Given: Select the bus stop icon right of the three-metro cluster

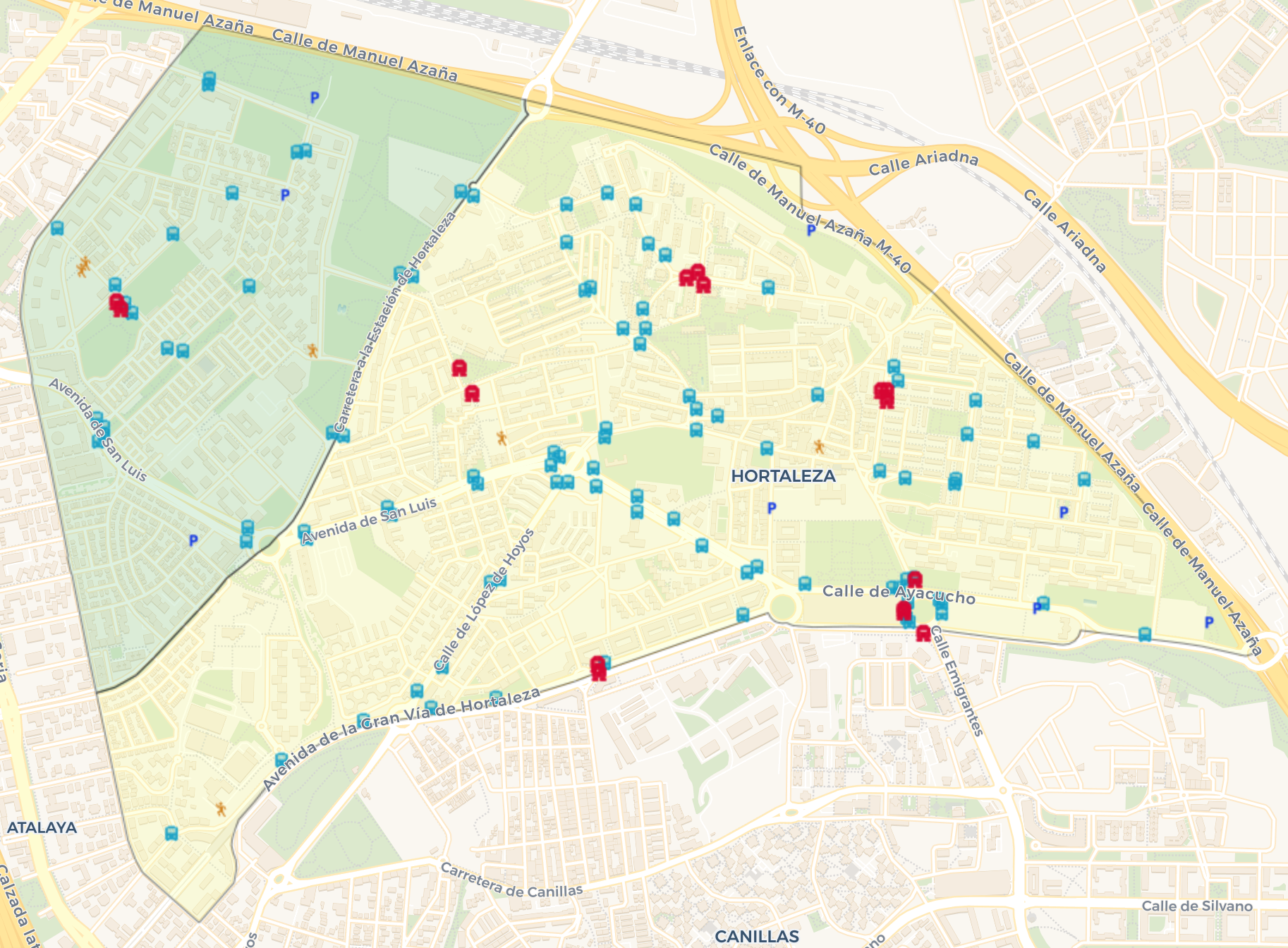Looking at the screenshot, I should (768, 287).
